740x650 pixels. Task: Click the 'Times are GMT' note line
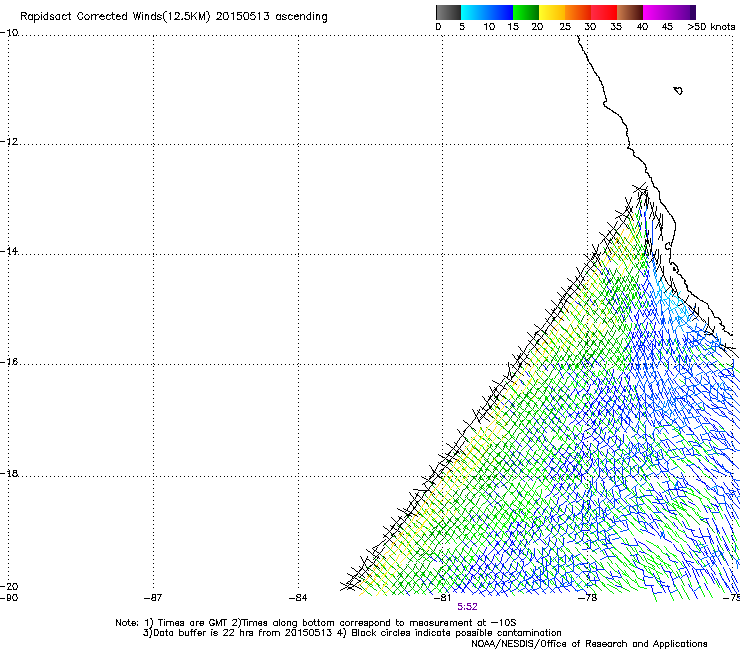[x=316, y=623]
